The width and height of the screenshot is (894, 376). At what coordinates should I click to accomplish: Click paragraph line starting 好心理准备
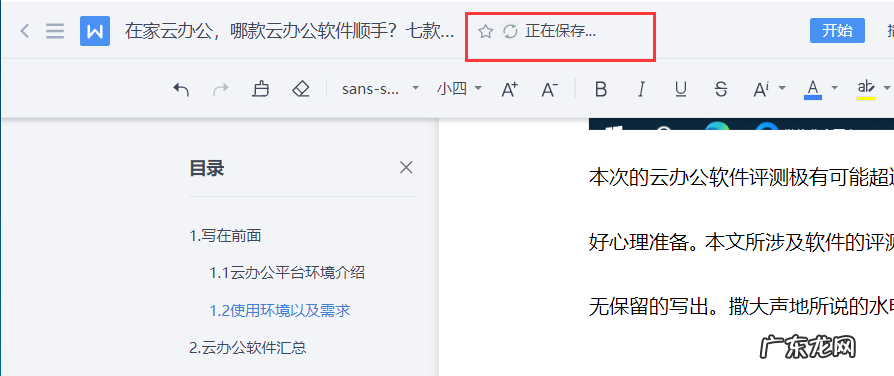pyautogui.click(x=741, y=243)
